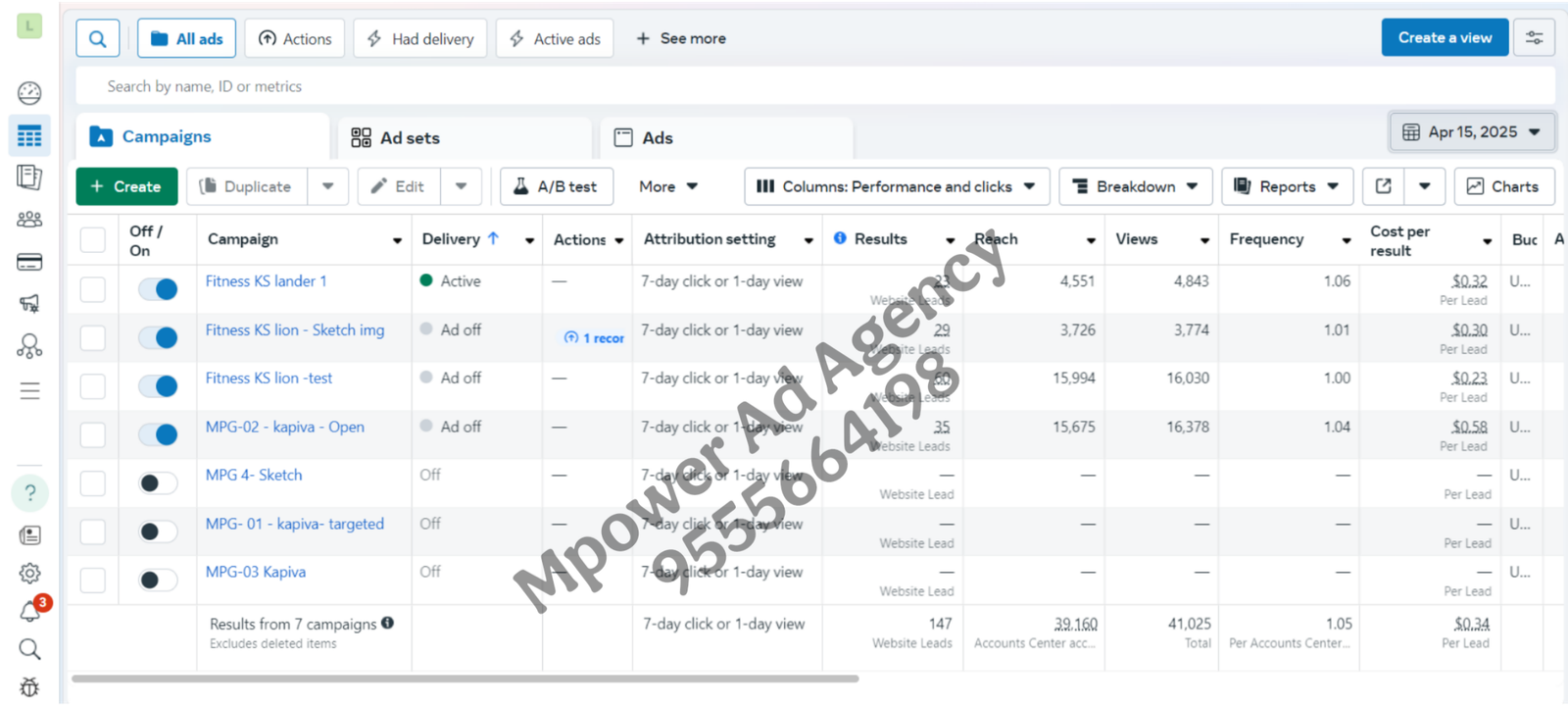Turn on MPG- 01 - kapiva- targeted campaign
The height and width of the screenshot is (707, 1568).
[158, 531]
